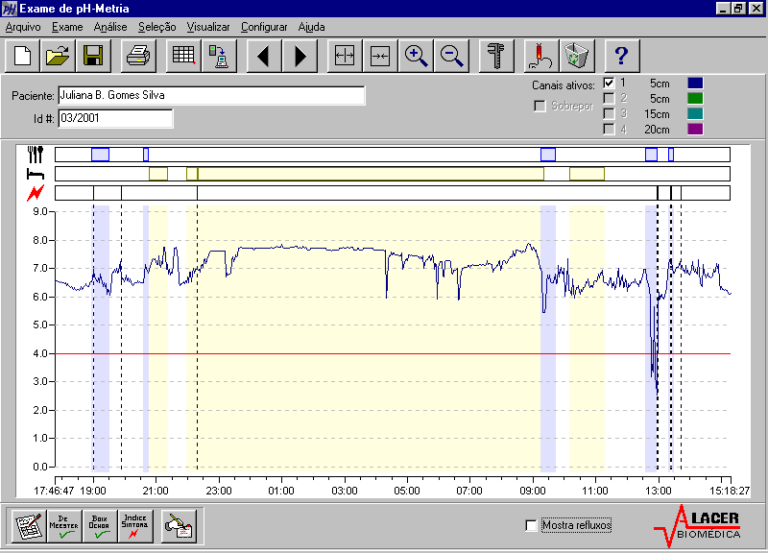Toggle channel 2 checkbox
Viewport: 768px width, 553px height.
[x=609, y=98]
